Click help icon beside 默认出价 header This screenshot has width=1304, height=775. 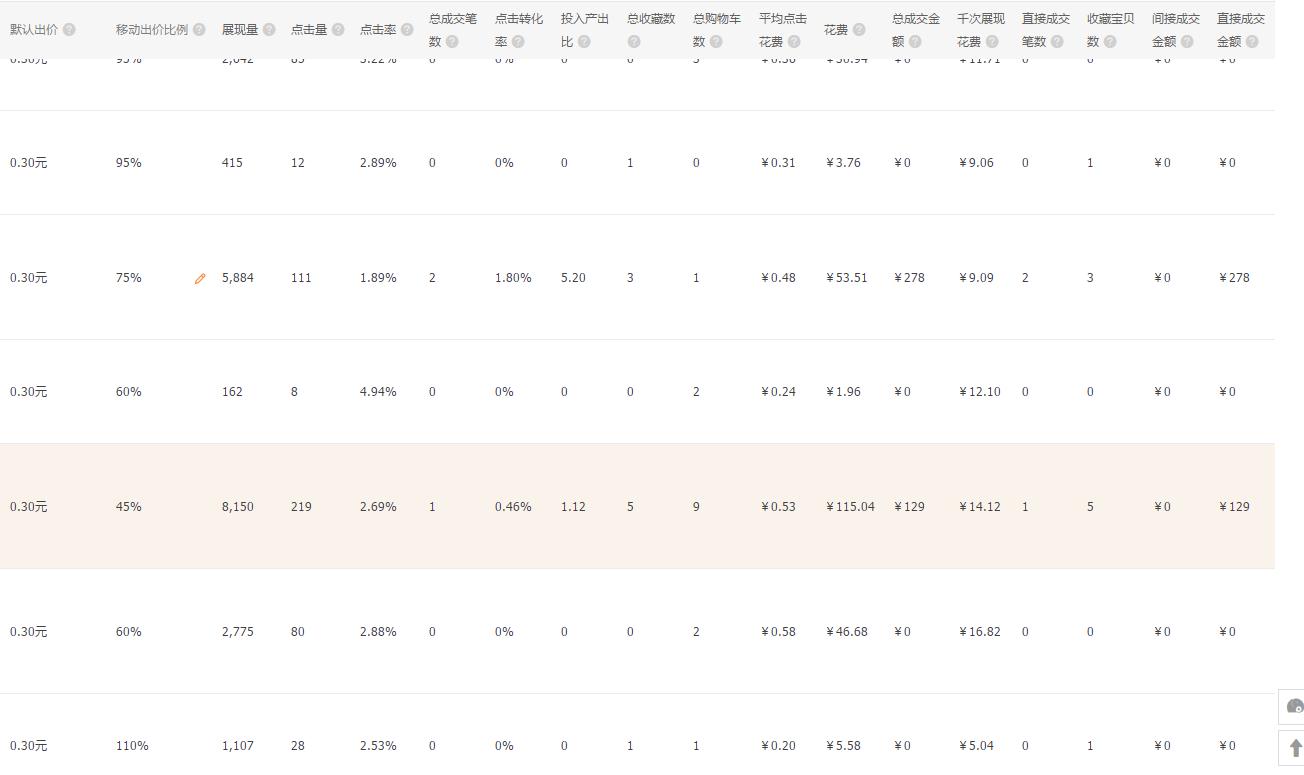click(x=69, y=30)
